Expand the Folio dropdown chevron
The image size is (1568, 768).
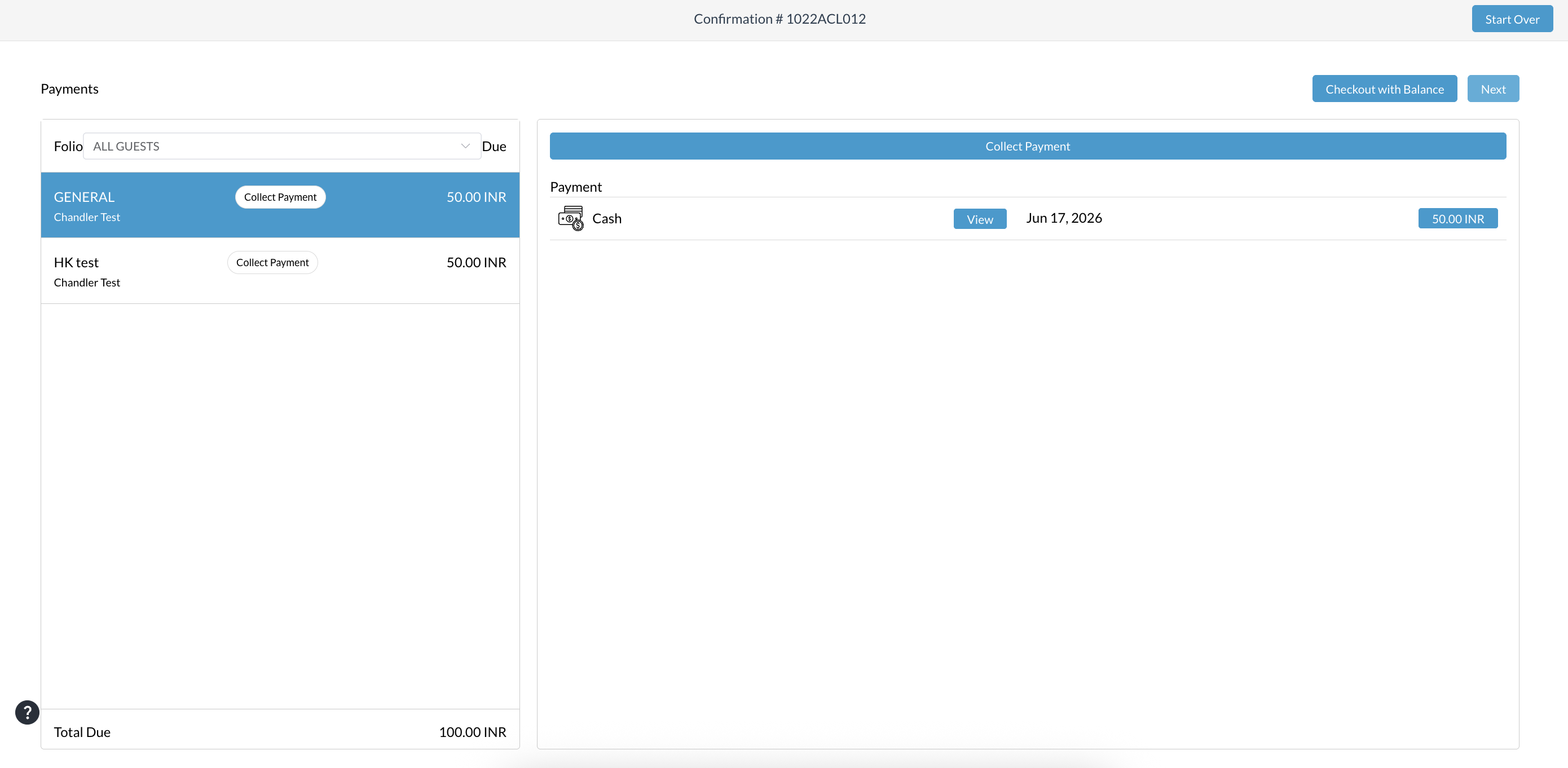[465, 146]
